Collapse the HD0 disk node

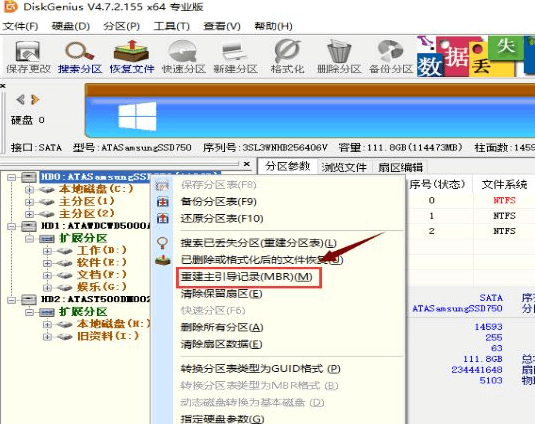tap(12, 177)
